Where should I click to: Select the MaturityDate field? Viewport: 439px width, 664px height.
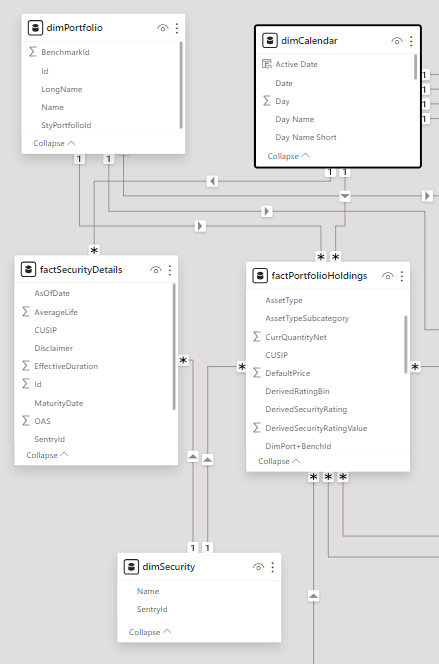pyautogui.click(x=58, y=403)
